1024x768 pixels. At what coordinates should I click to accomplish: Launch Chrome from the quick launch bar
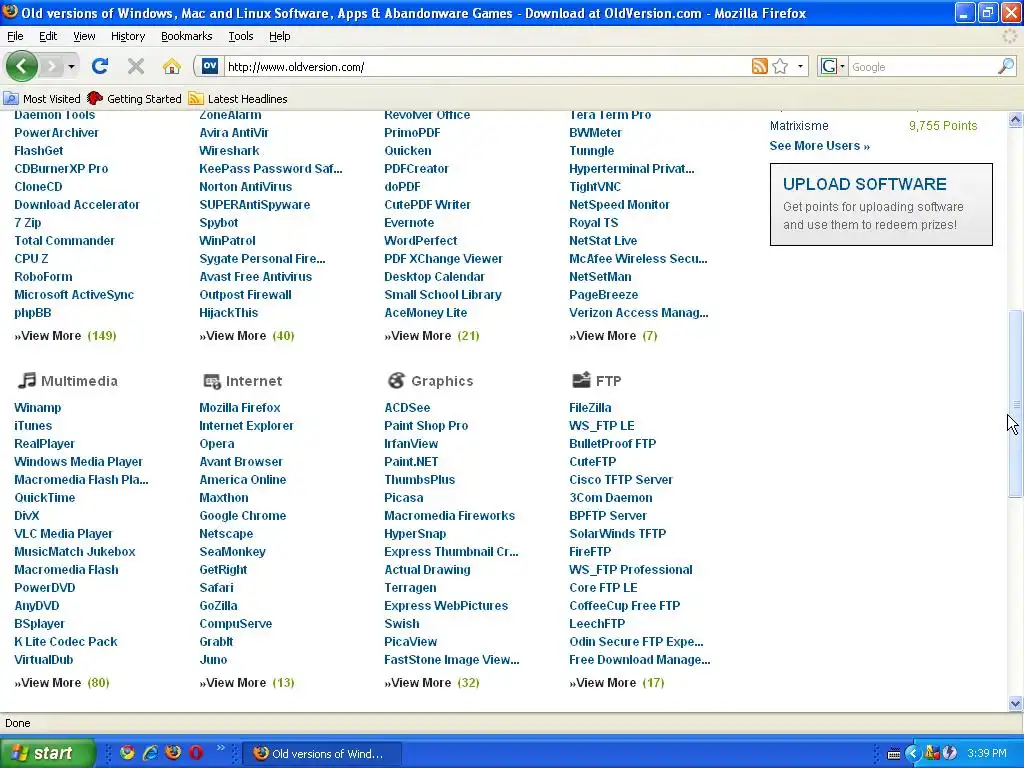[x=127, y=753]
